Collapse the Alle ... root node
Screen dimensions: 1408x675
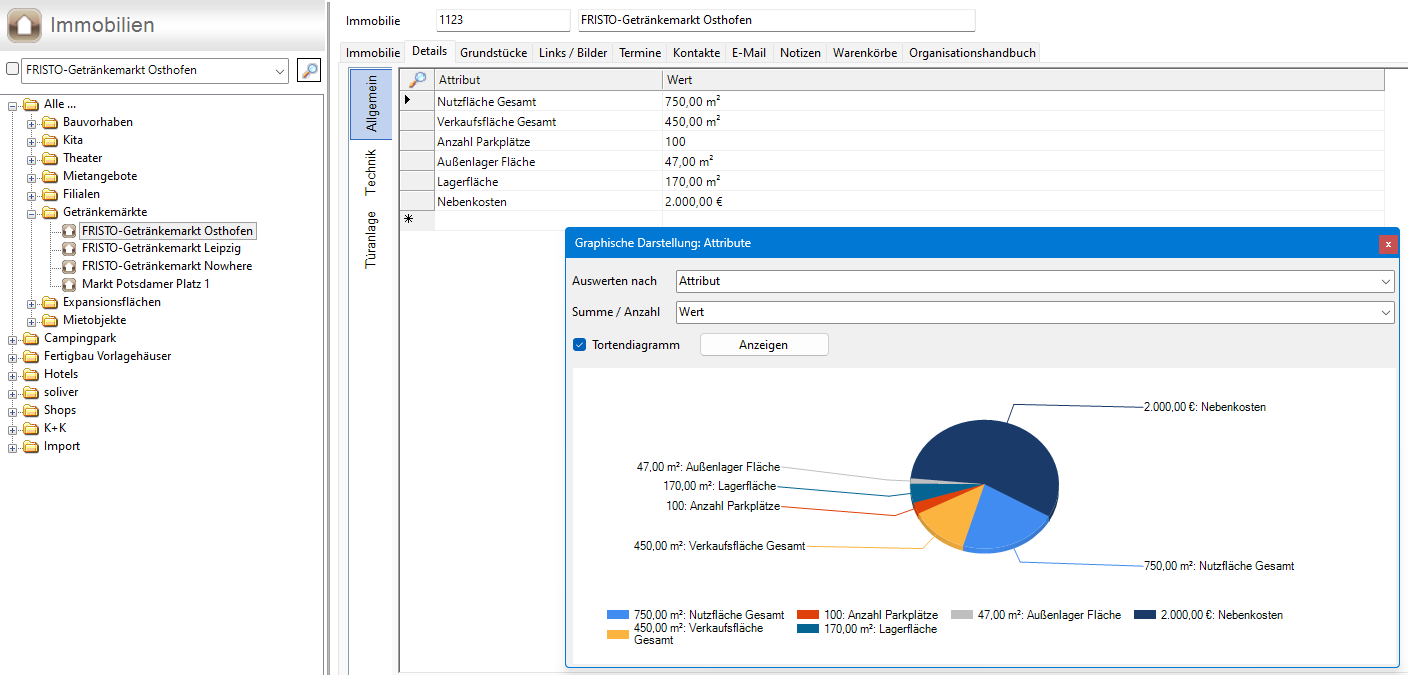coord(13,105)
